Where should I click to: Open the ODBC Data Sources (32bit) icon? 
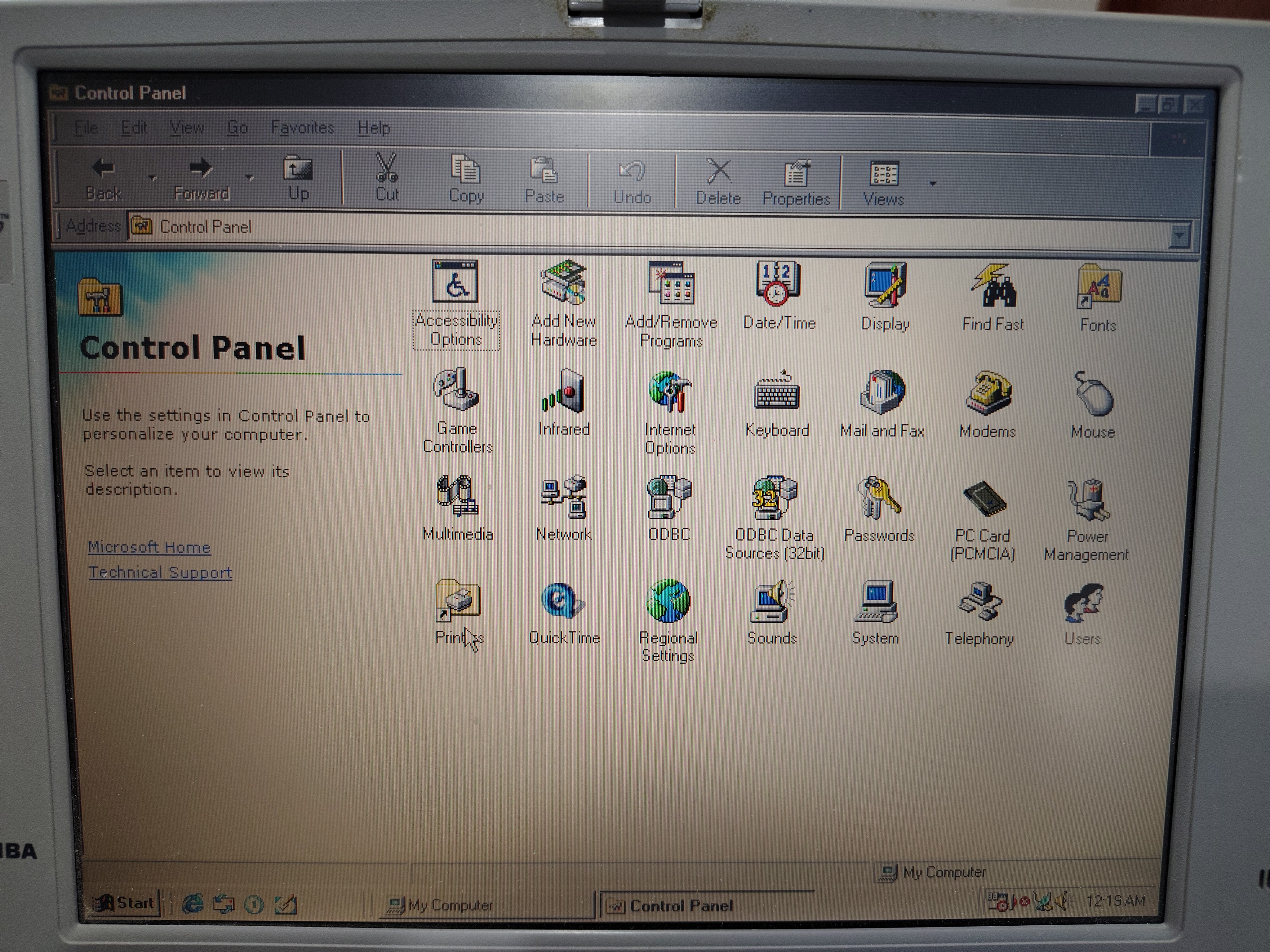pyautogui.click(x=774, y=498)
